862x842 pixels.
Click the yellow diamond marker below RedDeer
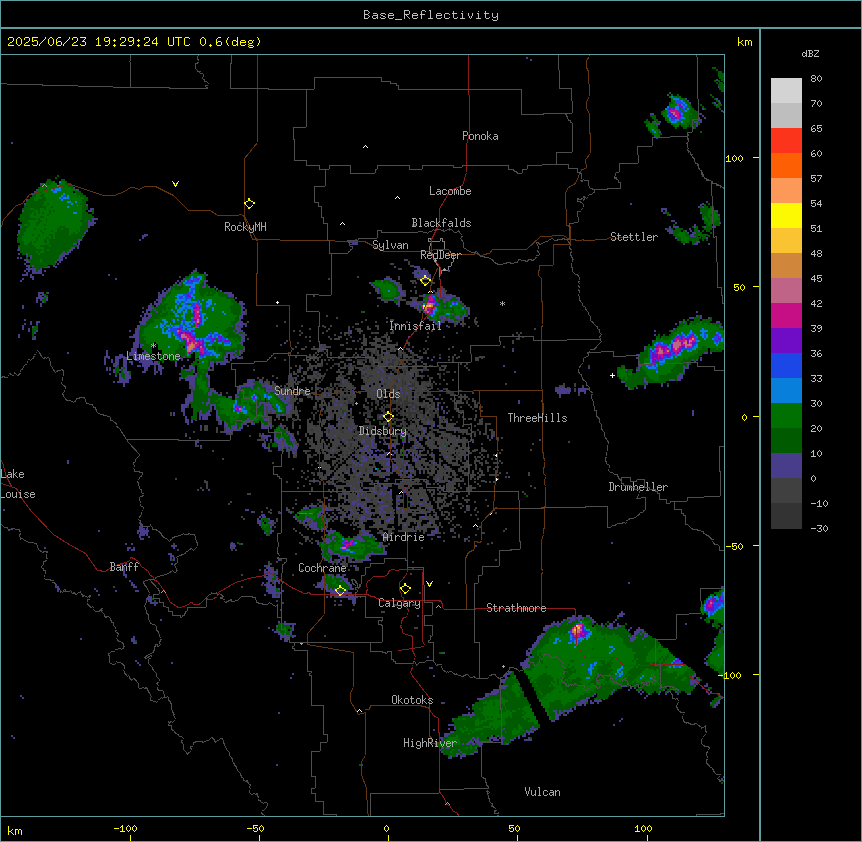click(x=426, y=281)
